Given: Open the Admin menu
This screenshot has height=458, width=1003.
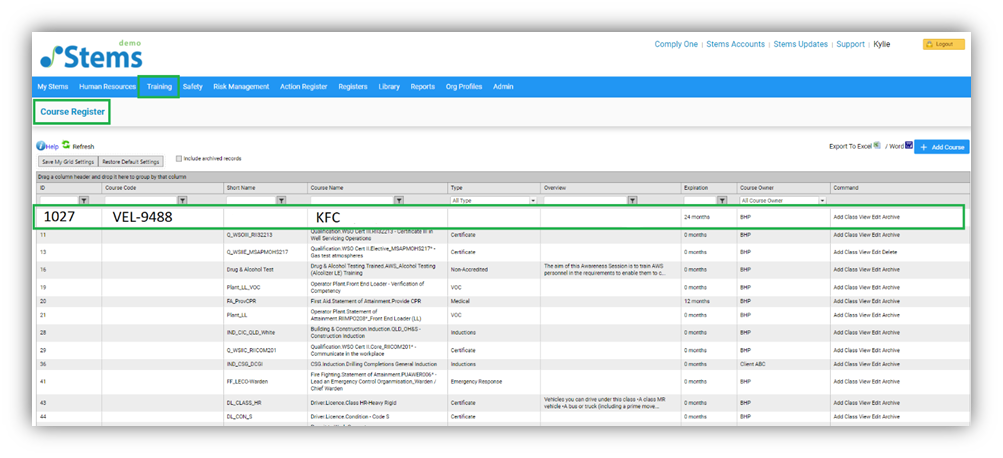Looking at the screenshot, I should (503, 87).
